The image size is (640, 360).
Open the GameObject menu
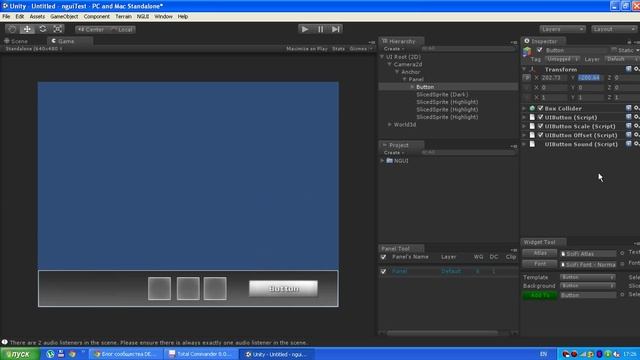[x=64, y=17]
